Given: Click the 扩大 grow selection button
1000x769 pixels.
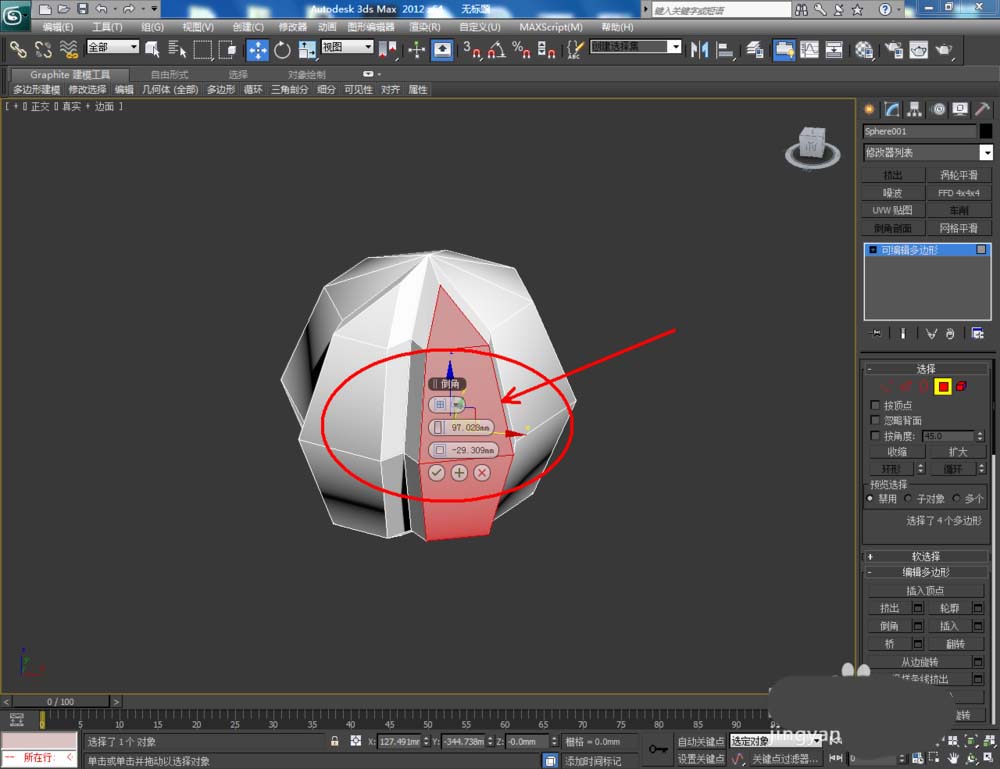Looking at the screenshot, I should tap(957, 451).
